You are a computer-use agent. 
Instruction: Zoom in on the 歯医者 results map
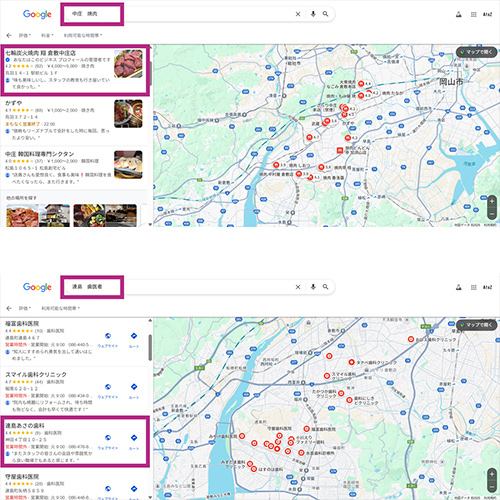492,474
